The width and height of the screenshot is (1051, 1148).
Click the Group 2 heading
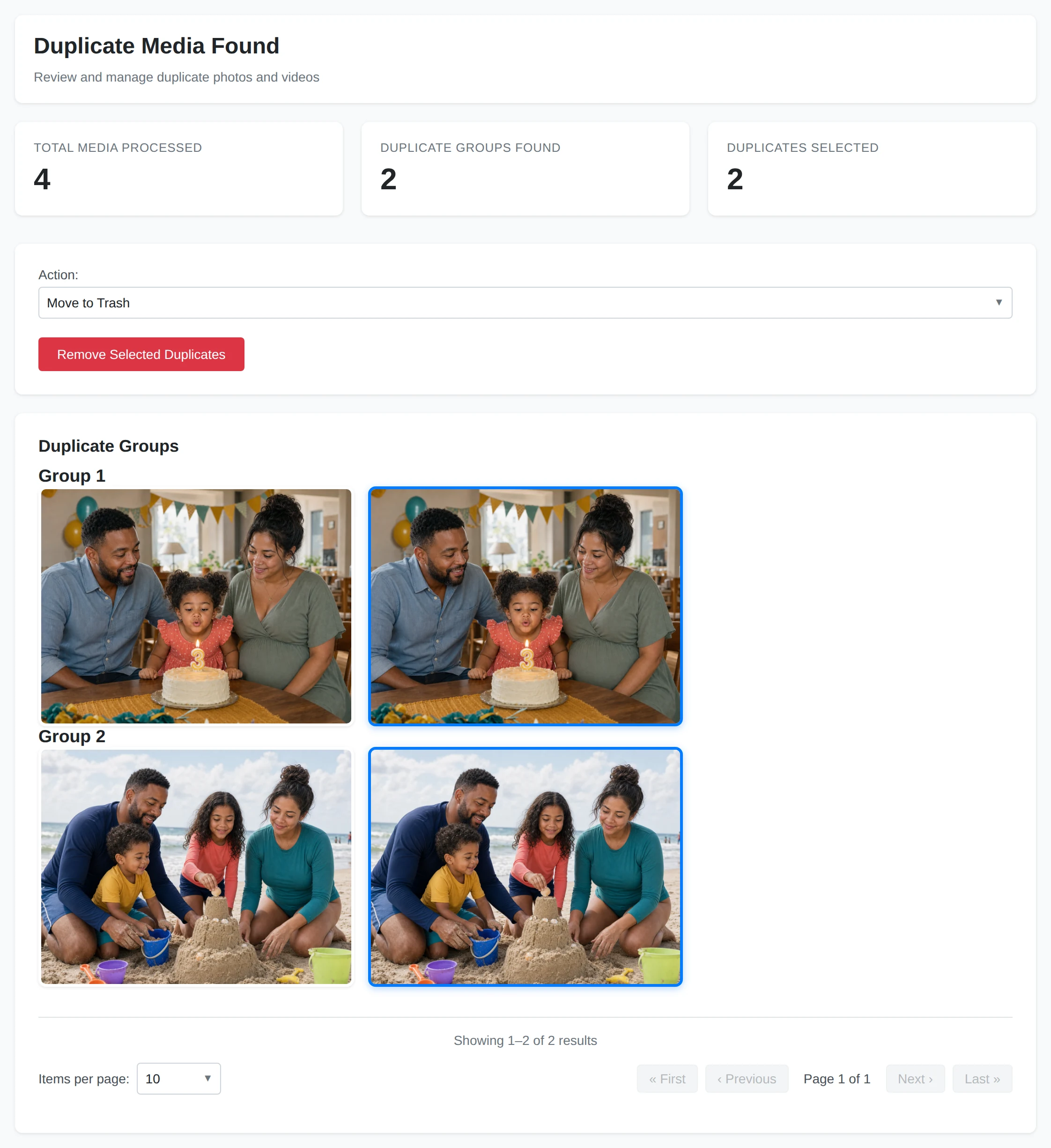[72, 736]
